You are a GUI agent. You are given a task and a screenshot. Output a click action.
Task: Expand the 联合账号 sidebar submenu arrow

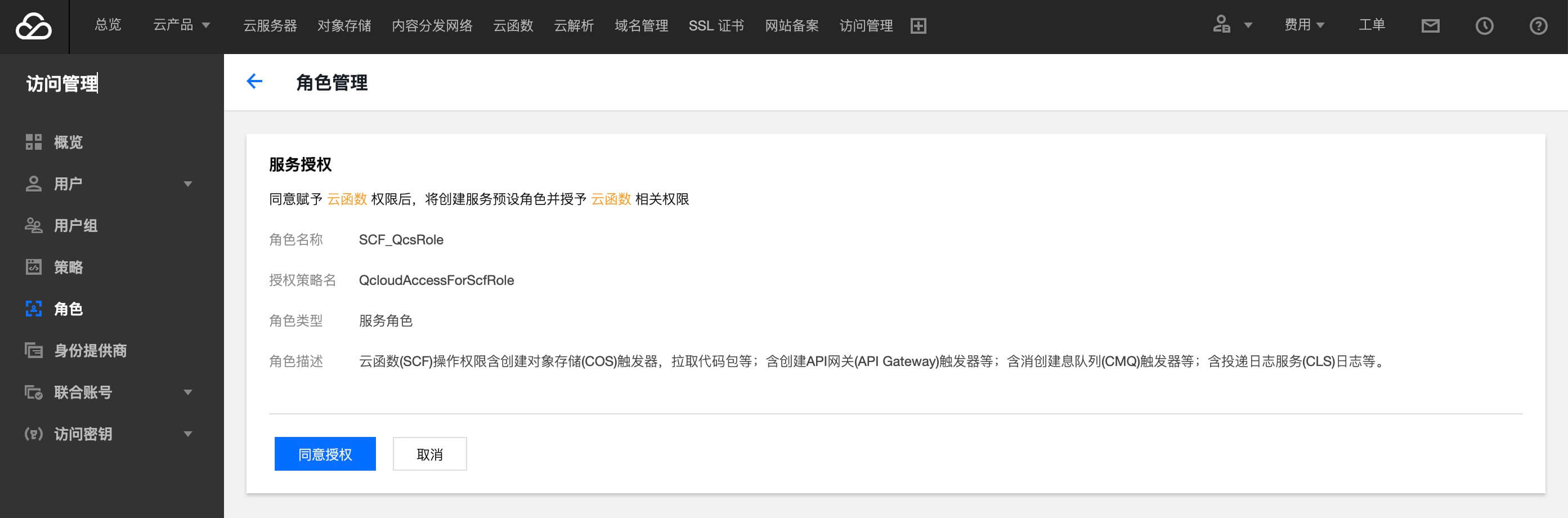point(188,392)
